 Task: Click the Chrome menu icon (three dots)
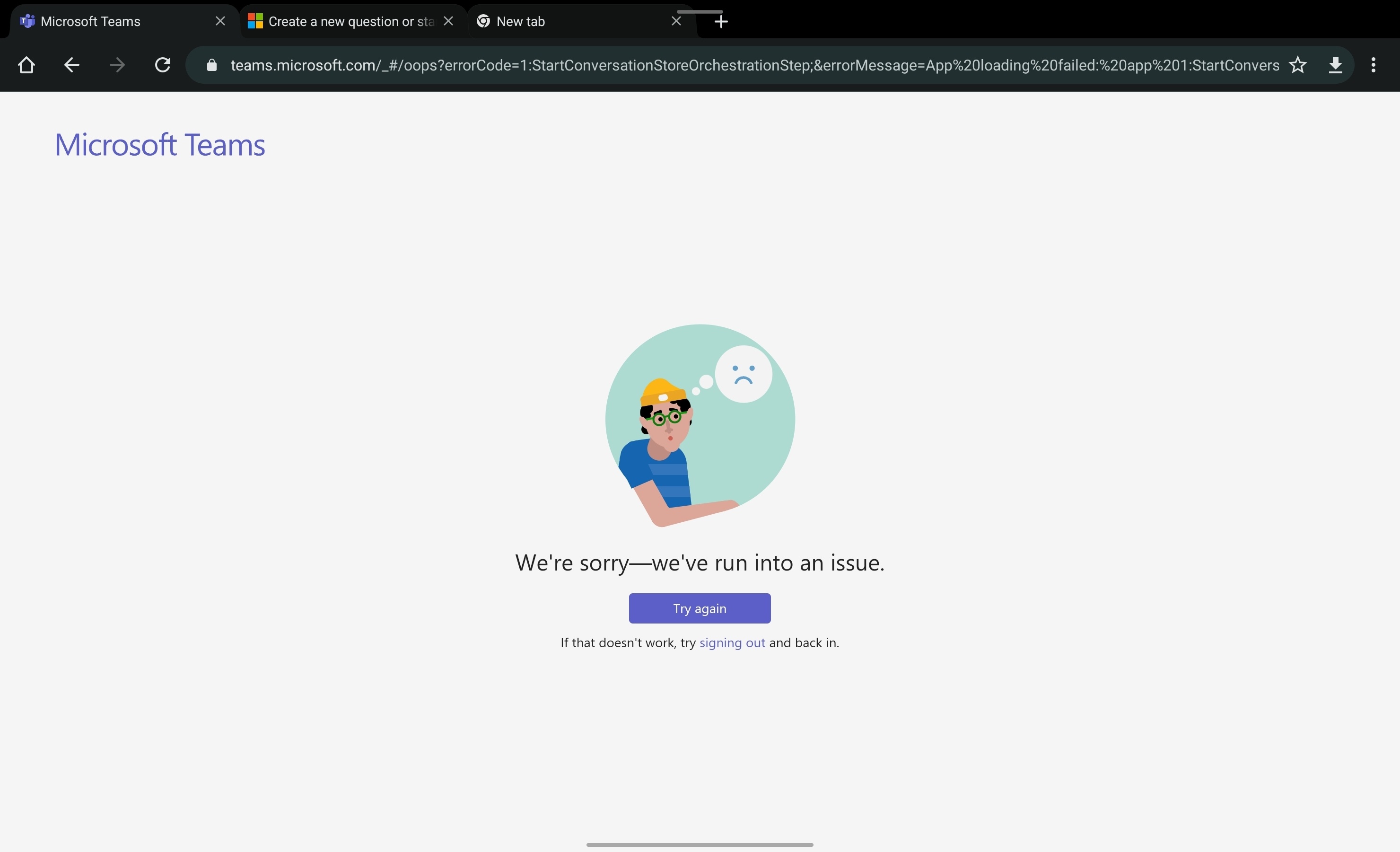coord(1374,65)
